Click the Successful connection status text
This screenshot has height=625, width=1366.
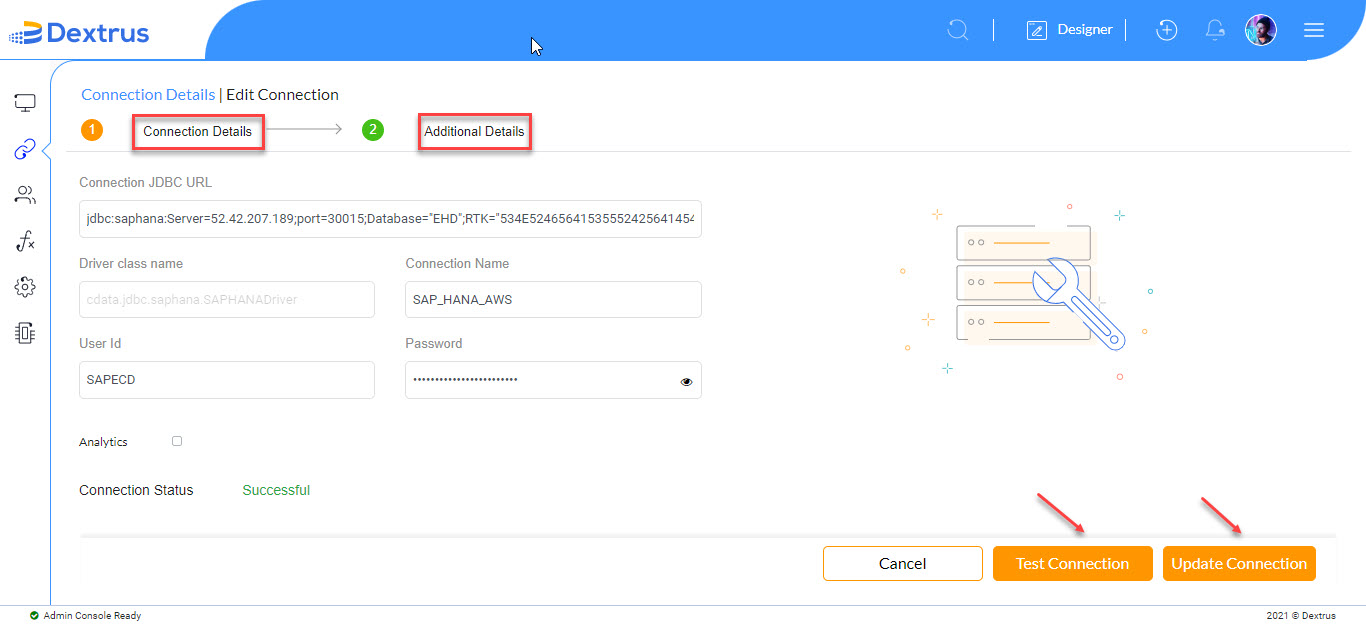[276, 490]
